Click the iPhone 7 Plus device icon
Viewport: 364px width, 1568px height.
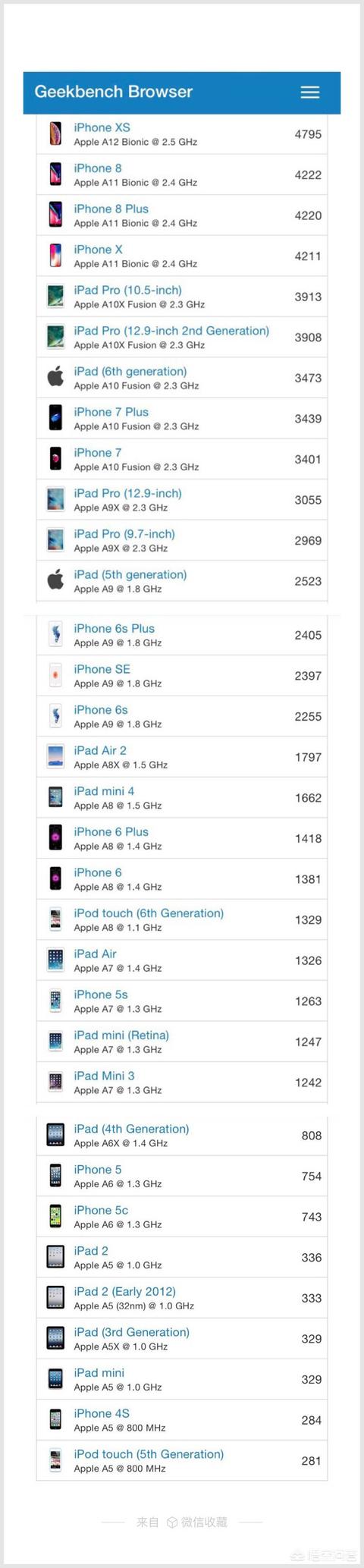55,418
